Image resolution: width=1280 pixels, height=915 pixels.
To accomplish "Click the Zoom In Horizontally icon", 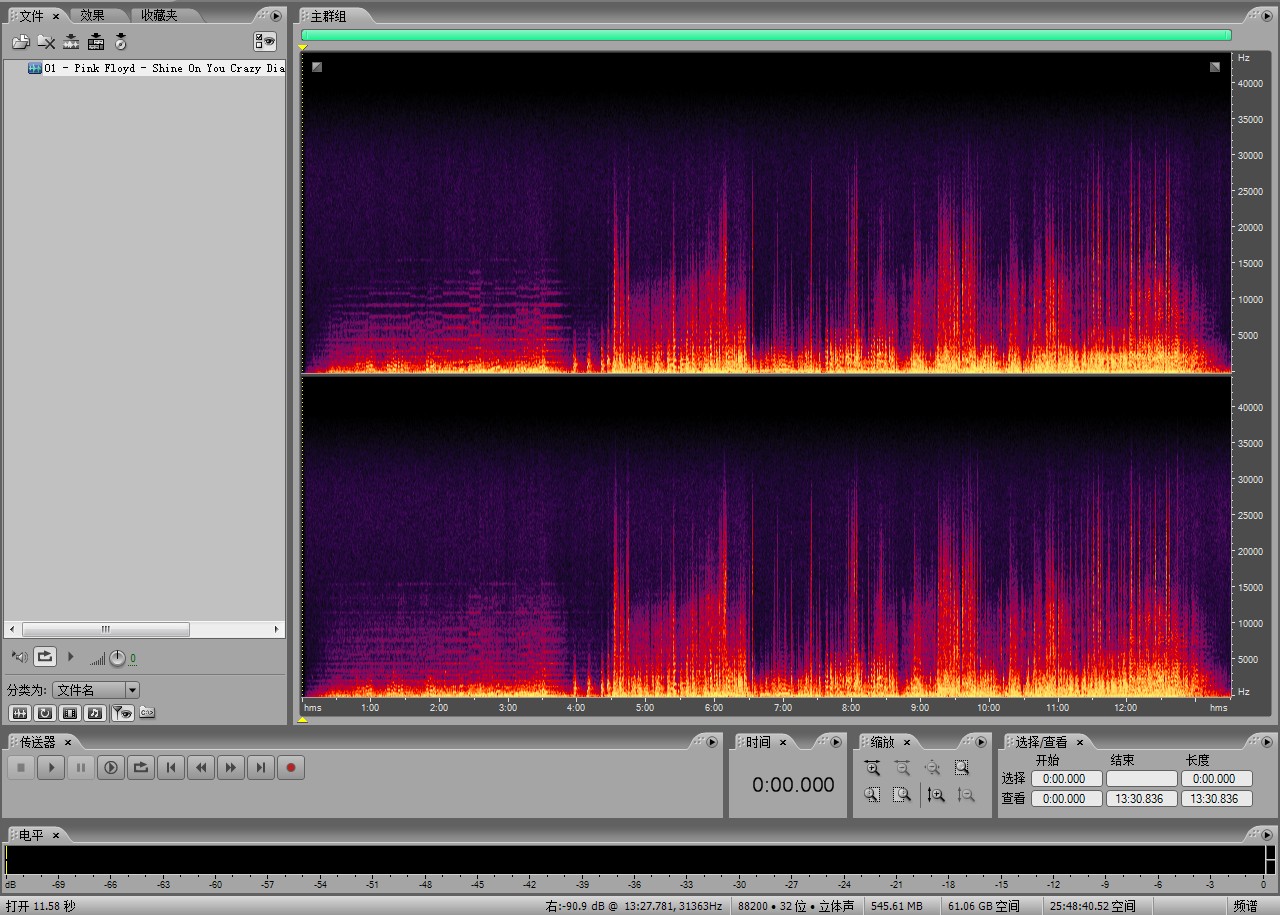I will 873,768.
